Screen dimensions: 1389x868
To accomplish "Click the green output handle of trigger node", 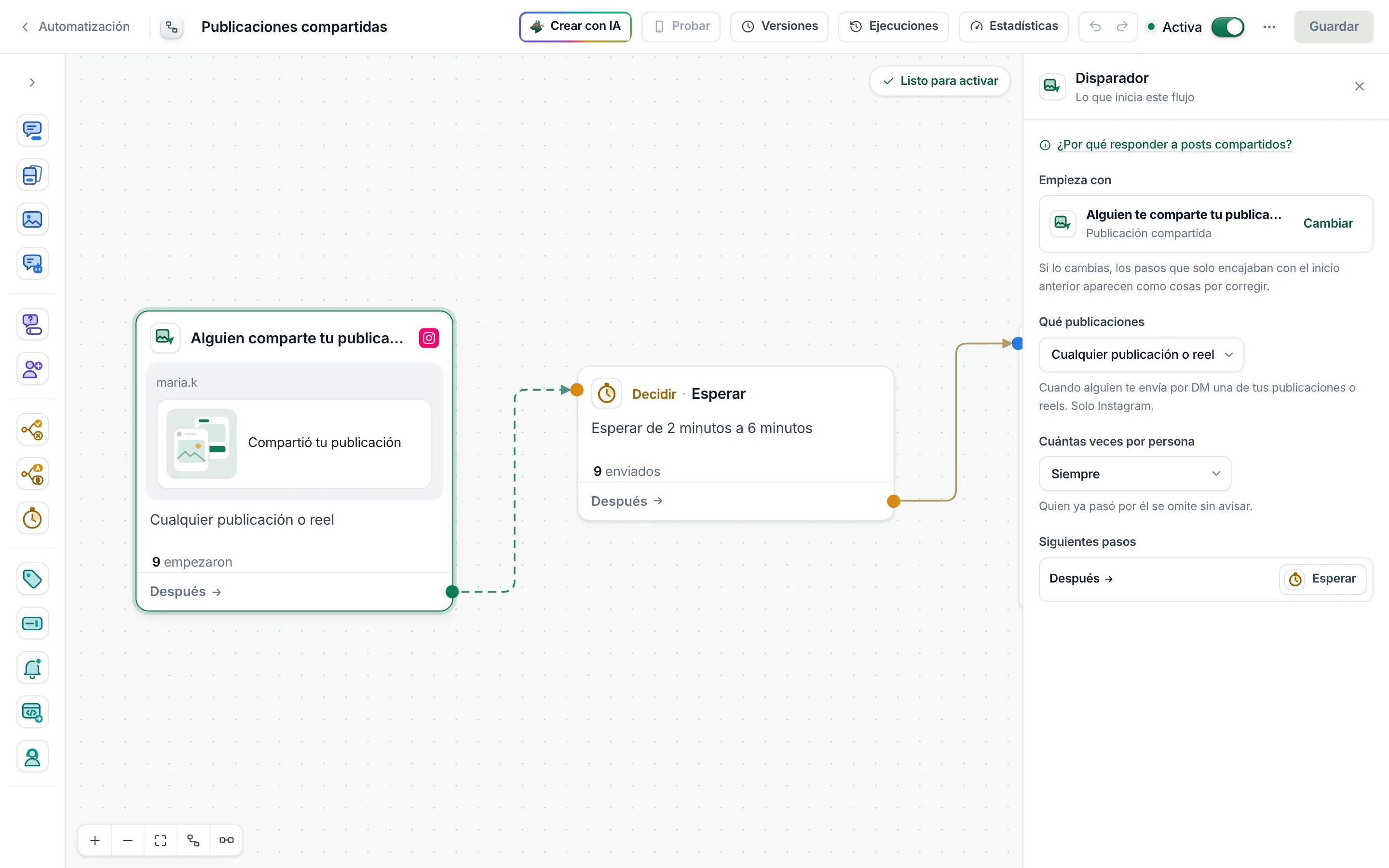I will (x=452, y=592).
